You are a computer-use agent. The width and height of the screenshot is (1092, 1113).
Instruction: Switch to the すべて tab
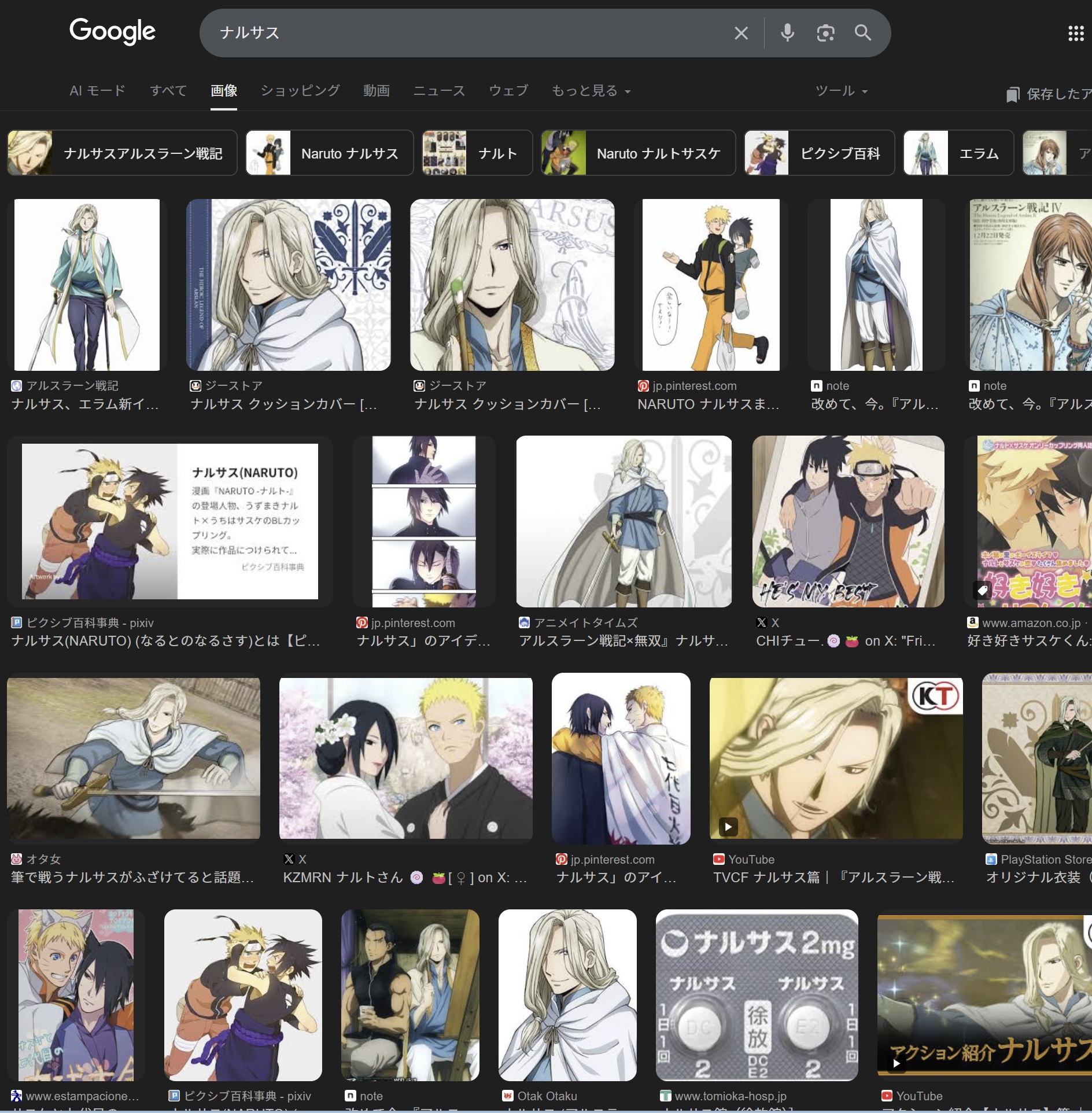(168, 91)
